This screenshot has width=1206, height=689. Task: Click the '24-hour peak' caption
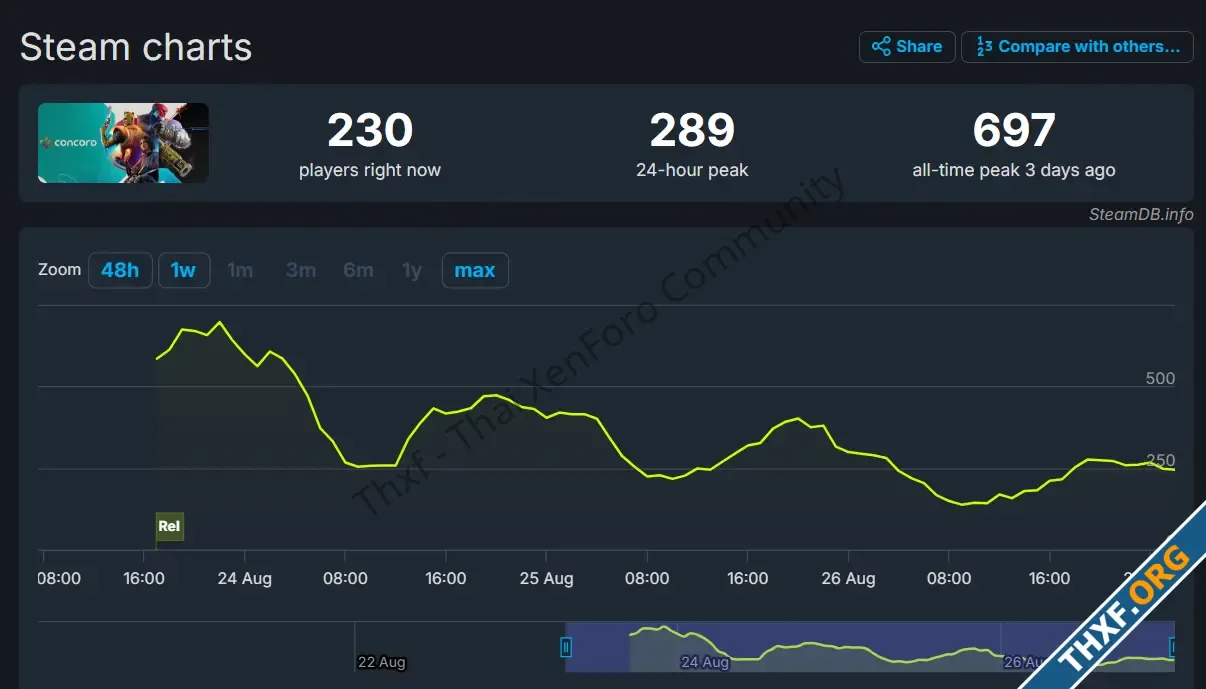click(692, 170)
